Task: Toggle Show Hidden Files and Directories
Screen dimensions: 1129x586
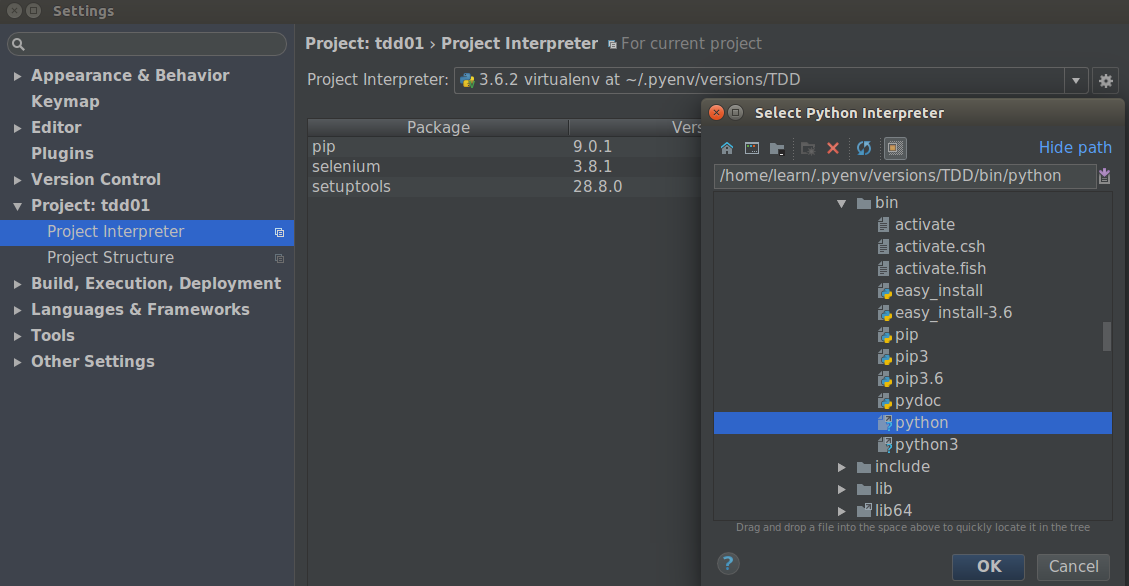Action: click(x=893, y=147)
